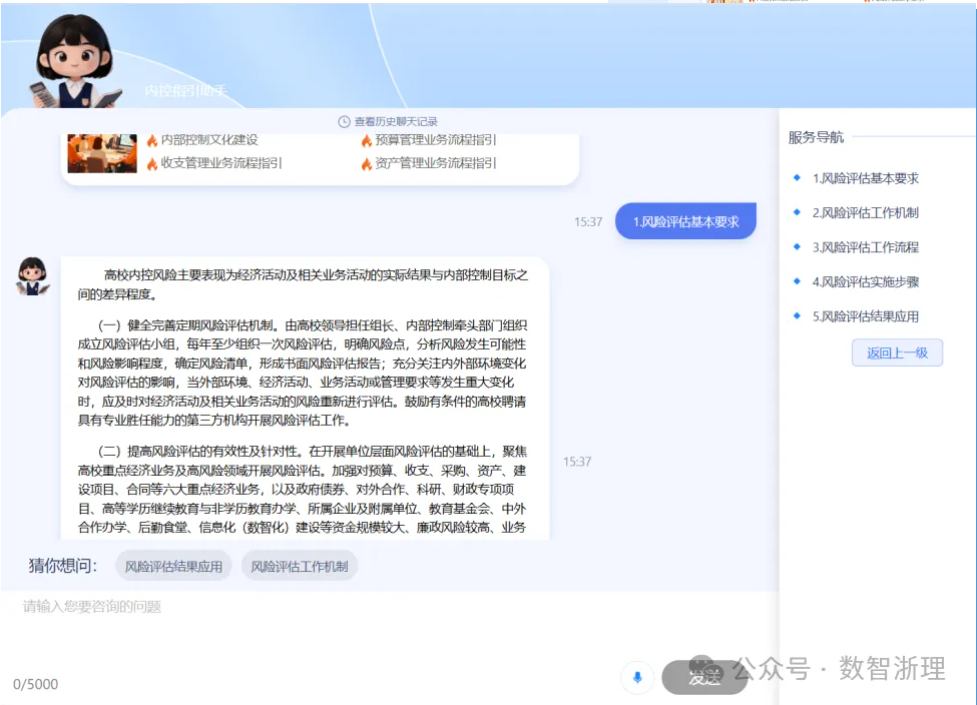
Task: Click the flame icon beside 预算管理业务流程指引
Action: coord(367,141)
